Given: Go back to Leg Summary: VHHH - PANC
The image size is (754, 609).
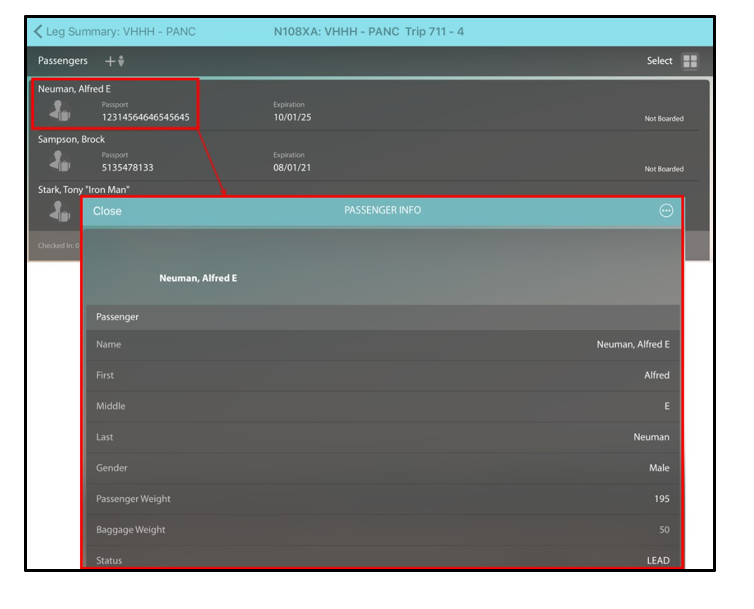Looking at the screenshot, I should point(114,32).
